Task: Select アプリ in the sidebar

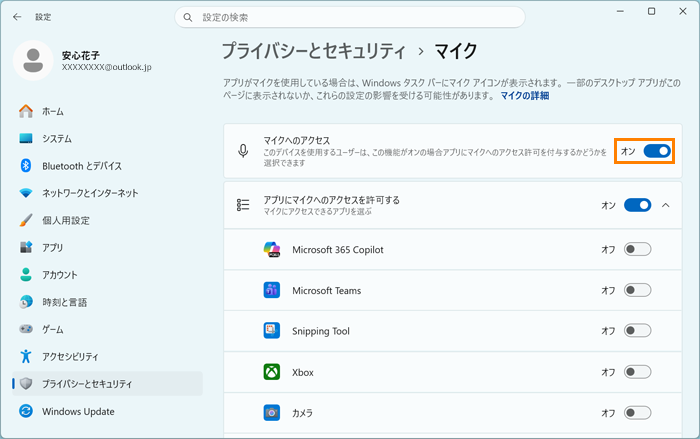Action: tap(107, 247)
